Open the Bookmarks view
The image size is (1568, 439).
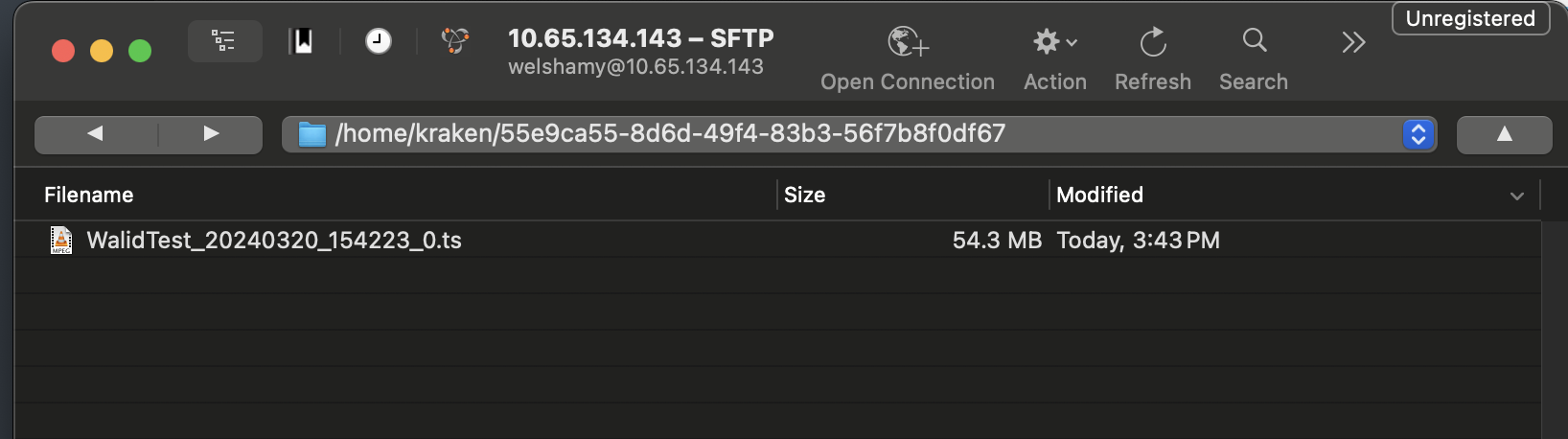pyautogui.click(x=301, y=41)
